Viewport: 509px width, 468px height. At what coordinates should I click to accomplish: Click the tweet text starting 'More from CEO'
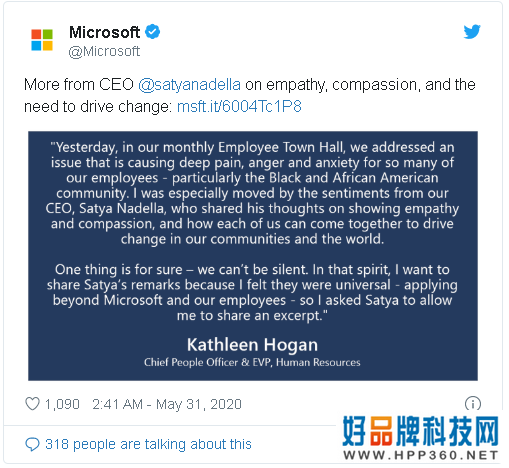(250, 96)
